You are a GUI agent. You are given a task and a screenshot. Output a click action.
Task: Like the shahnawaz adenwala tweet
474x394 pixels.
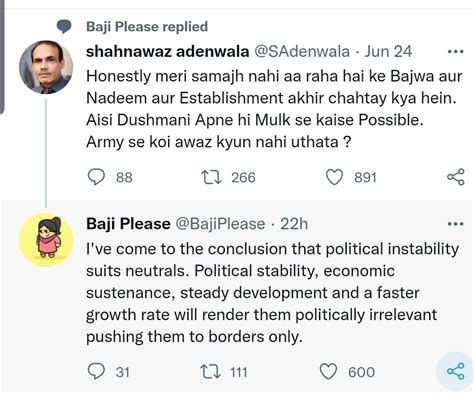[334, 177]
